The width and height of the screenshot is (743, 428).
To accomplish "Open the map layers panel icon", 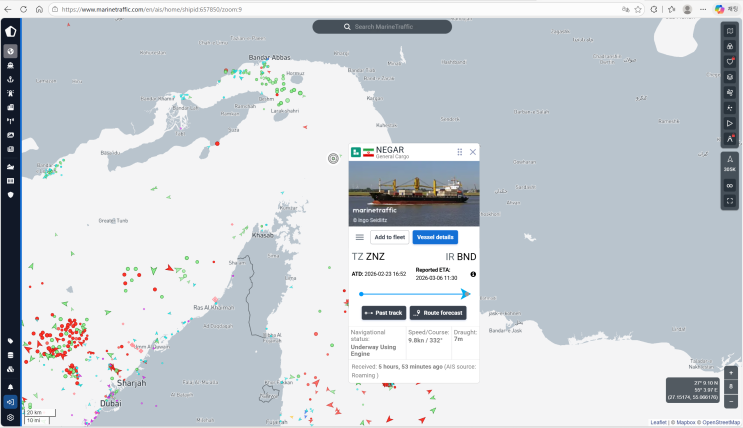I will (730, 76).
